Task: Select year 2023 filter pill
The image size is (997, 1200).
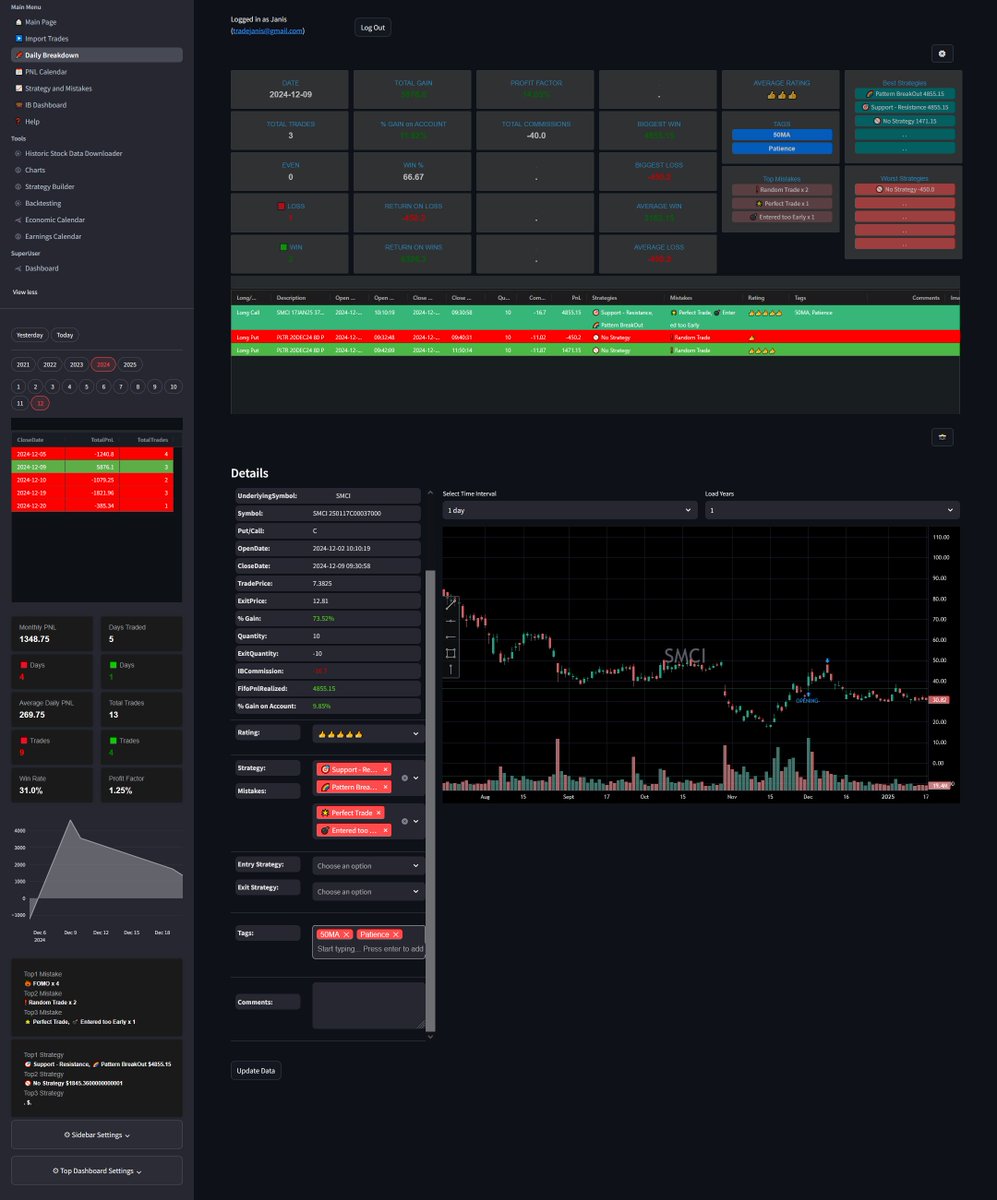Action: point(76,365)
